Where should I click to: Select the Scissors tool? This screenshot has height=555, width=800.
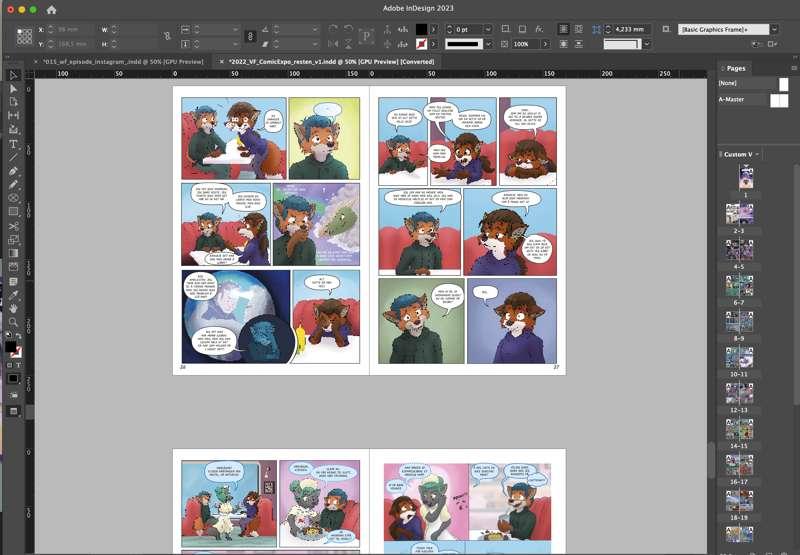tap(13, 226)
